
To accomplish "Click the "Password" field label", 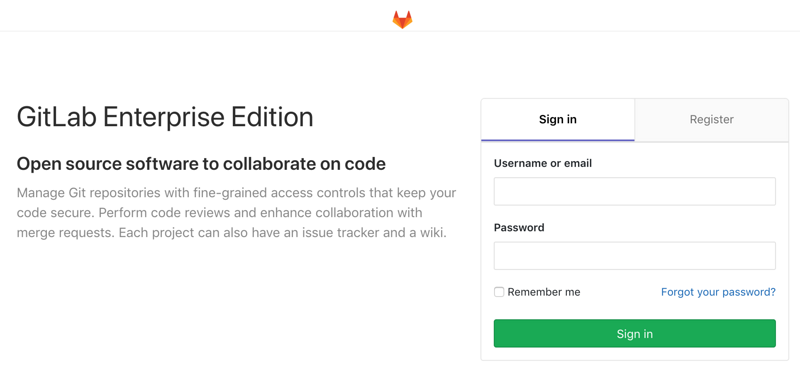I will coord(519,228).
